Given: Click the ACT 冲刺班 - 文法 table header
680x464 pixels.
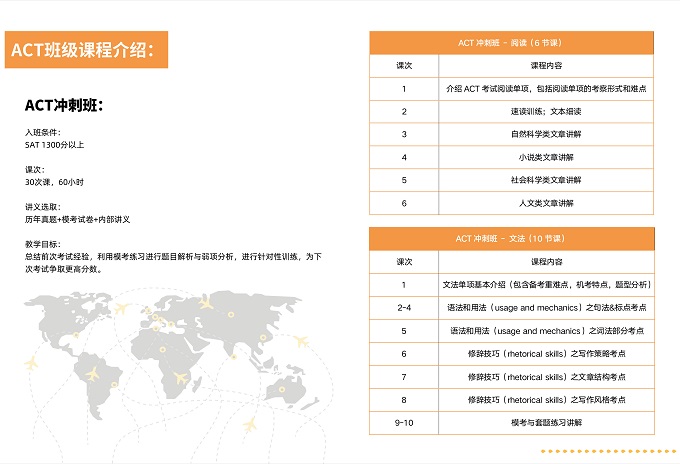Looking at the screenshot, I should (512, 238).
